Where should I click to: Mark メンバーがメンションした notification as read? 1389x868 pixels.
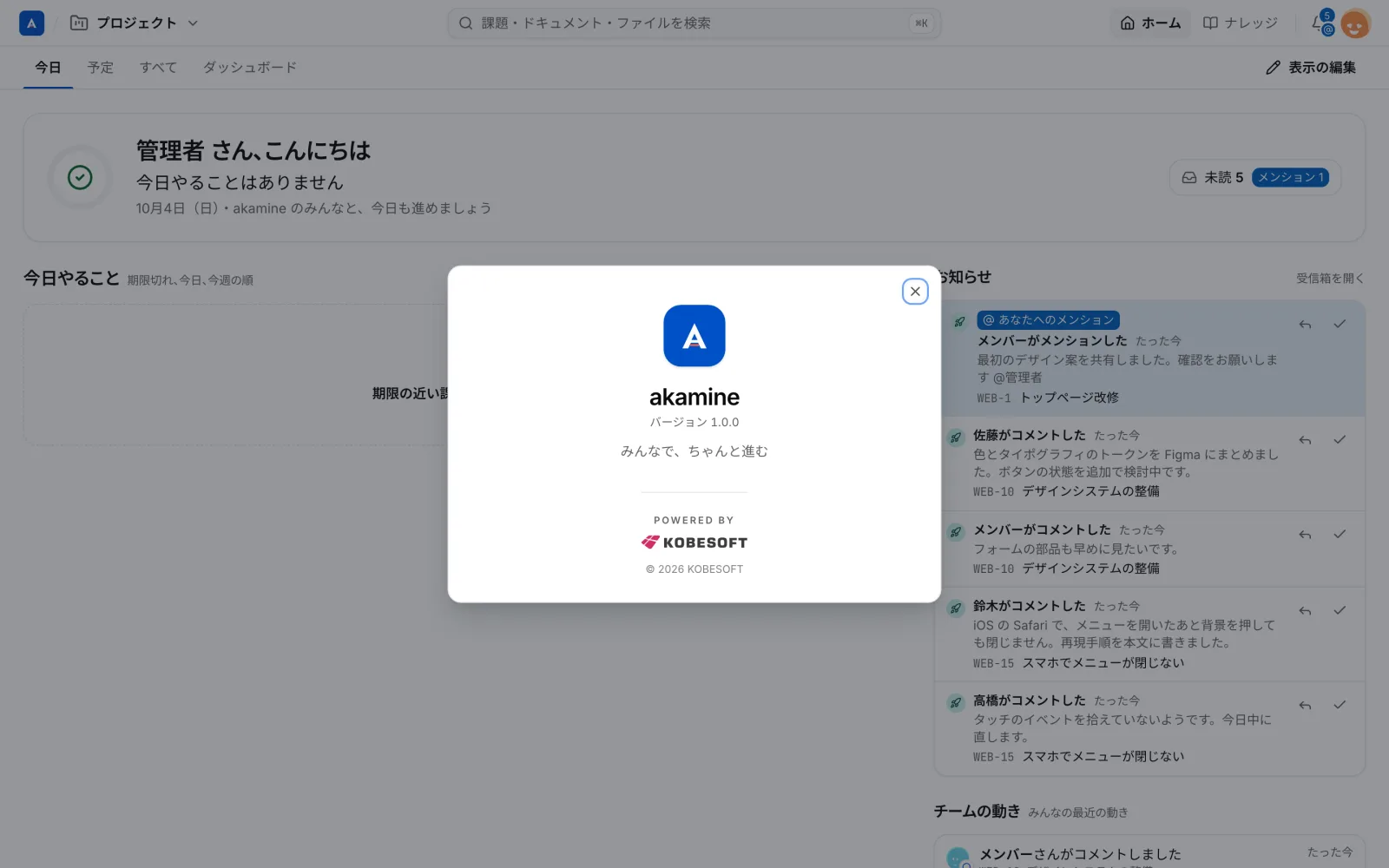[x=1340, y=324]
